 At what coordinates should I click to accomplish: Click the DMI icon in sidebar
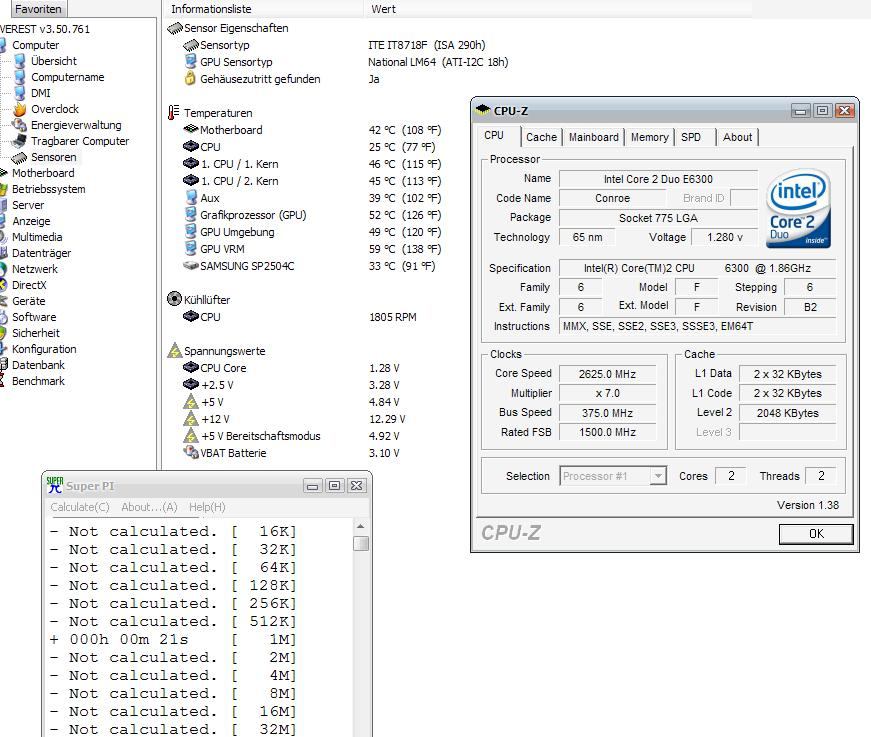tap(20, 93)
